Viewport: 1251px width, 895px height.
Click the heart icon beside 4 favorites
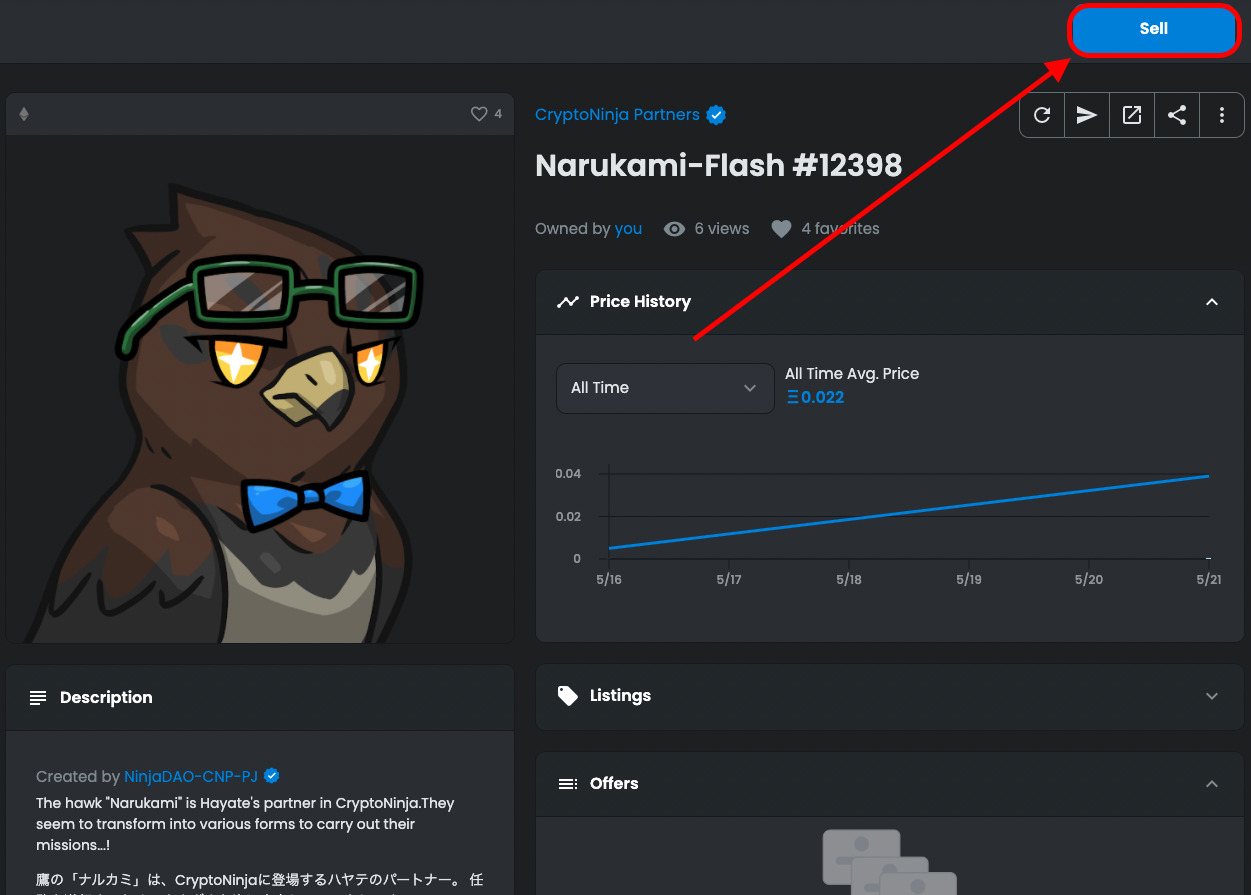point(781,229)
